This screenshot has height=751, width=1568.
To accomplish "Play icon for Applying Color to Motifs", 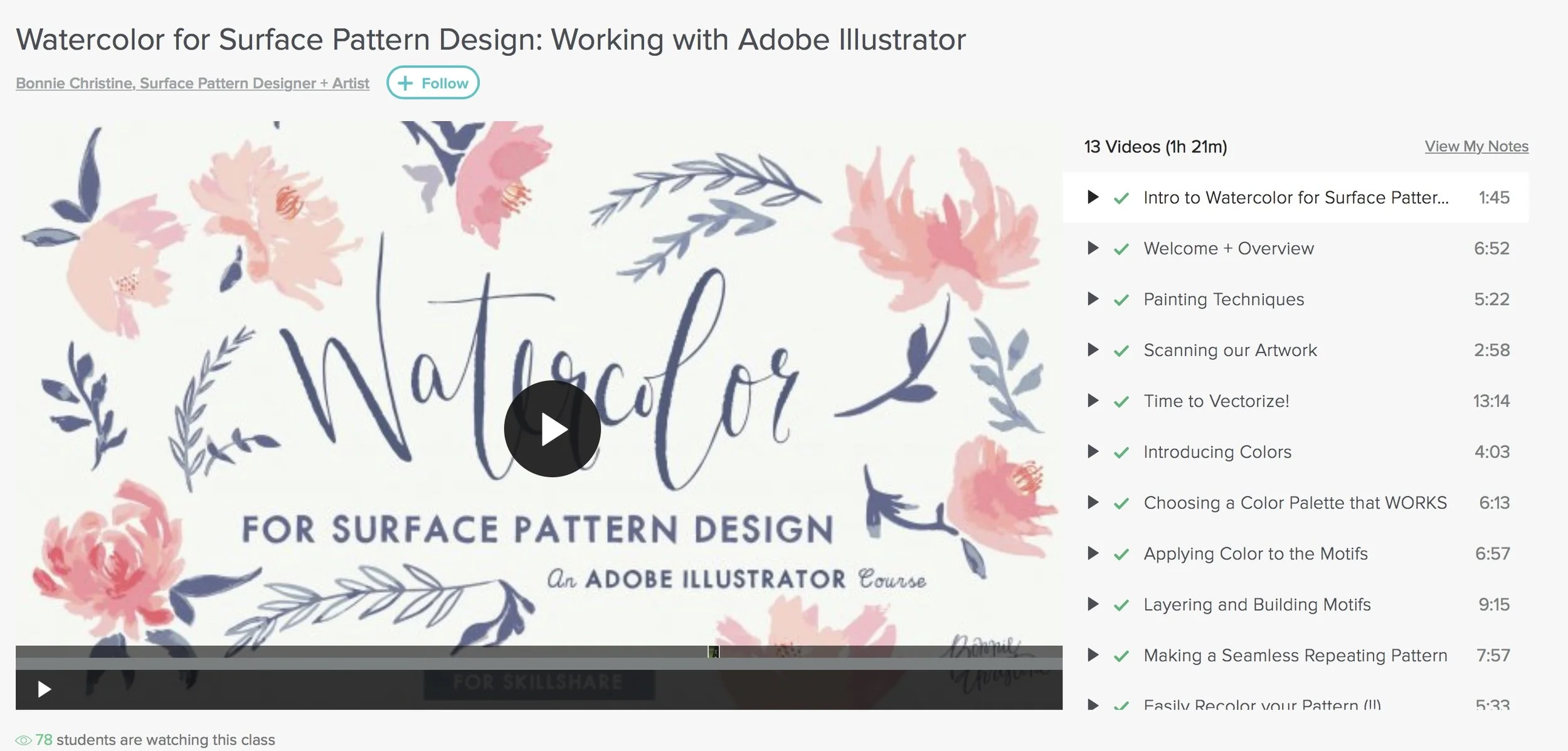I will point(1093,553).
